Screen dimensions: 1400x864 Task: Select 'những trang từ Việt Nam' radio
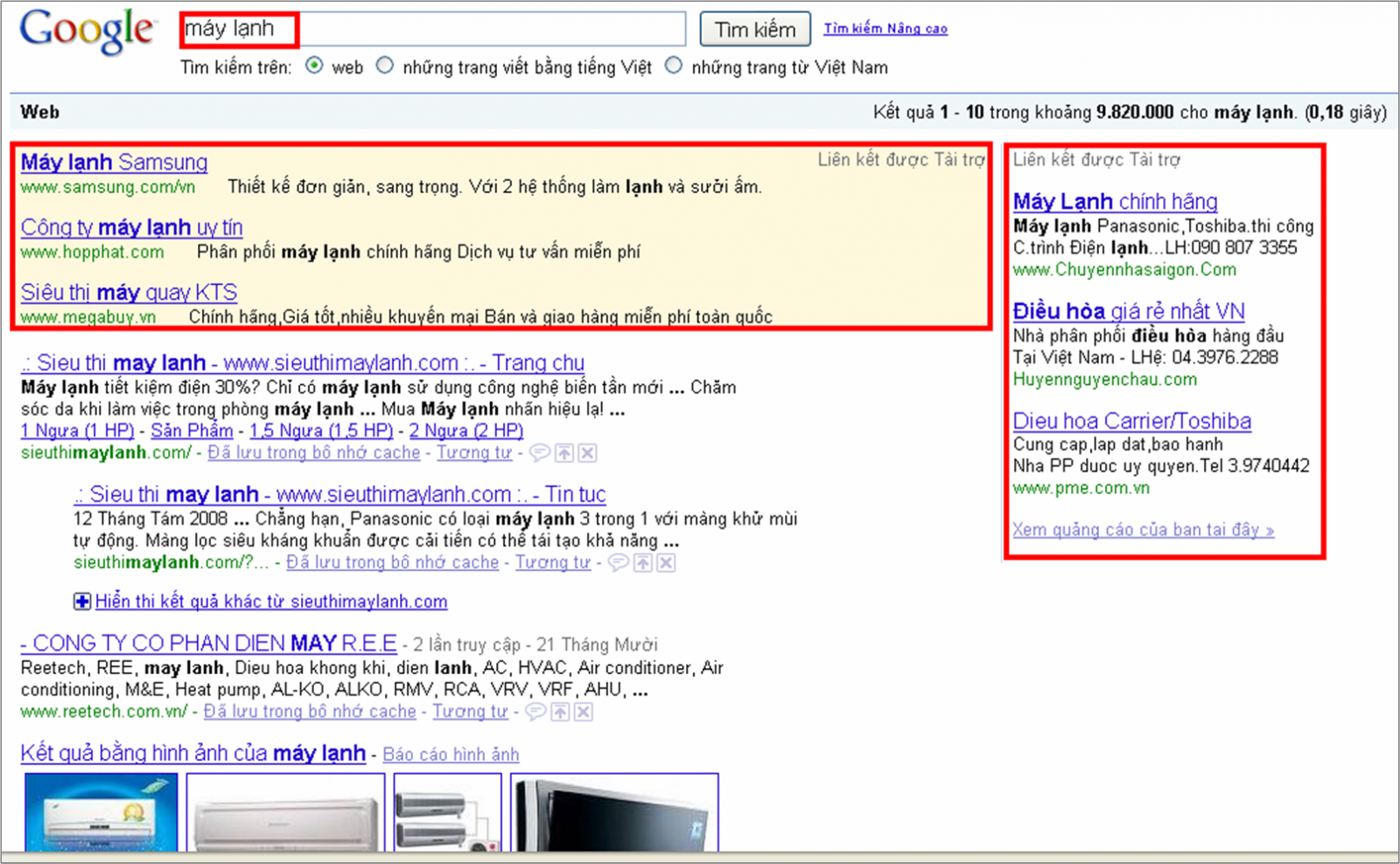(674, 66)
